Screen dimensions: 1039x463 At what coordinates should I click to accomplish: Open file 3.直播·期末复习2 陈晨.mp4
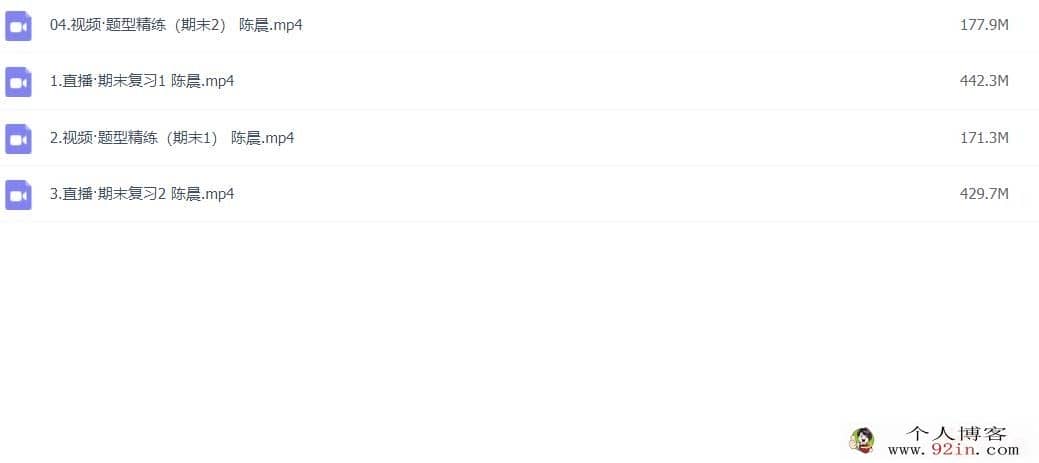point(142,194)
